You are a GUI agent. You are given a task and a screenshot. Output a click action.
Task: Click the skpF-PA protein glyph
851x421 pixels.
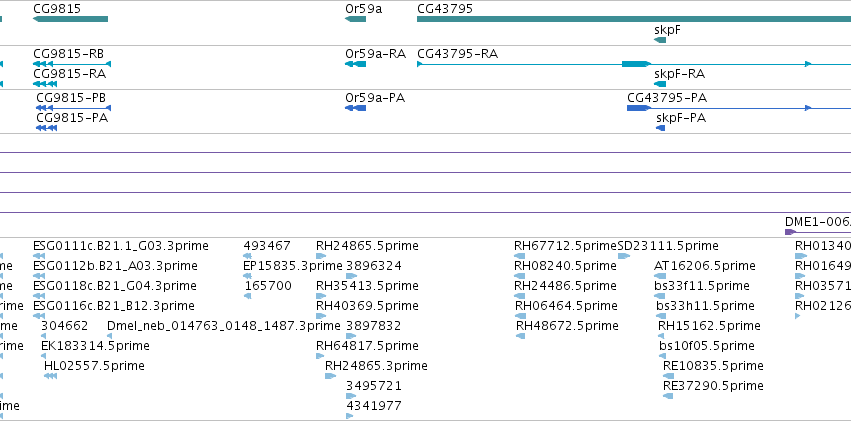(661, 128)
